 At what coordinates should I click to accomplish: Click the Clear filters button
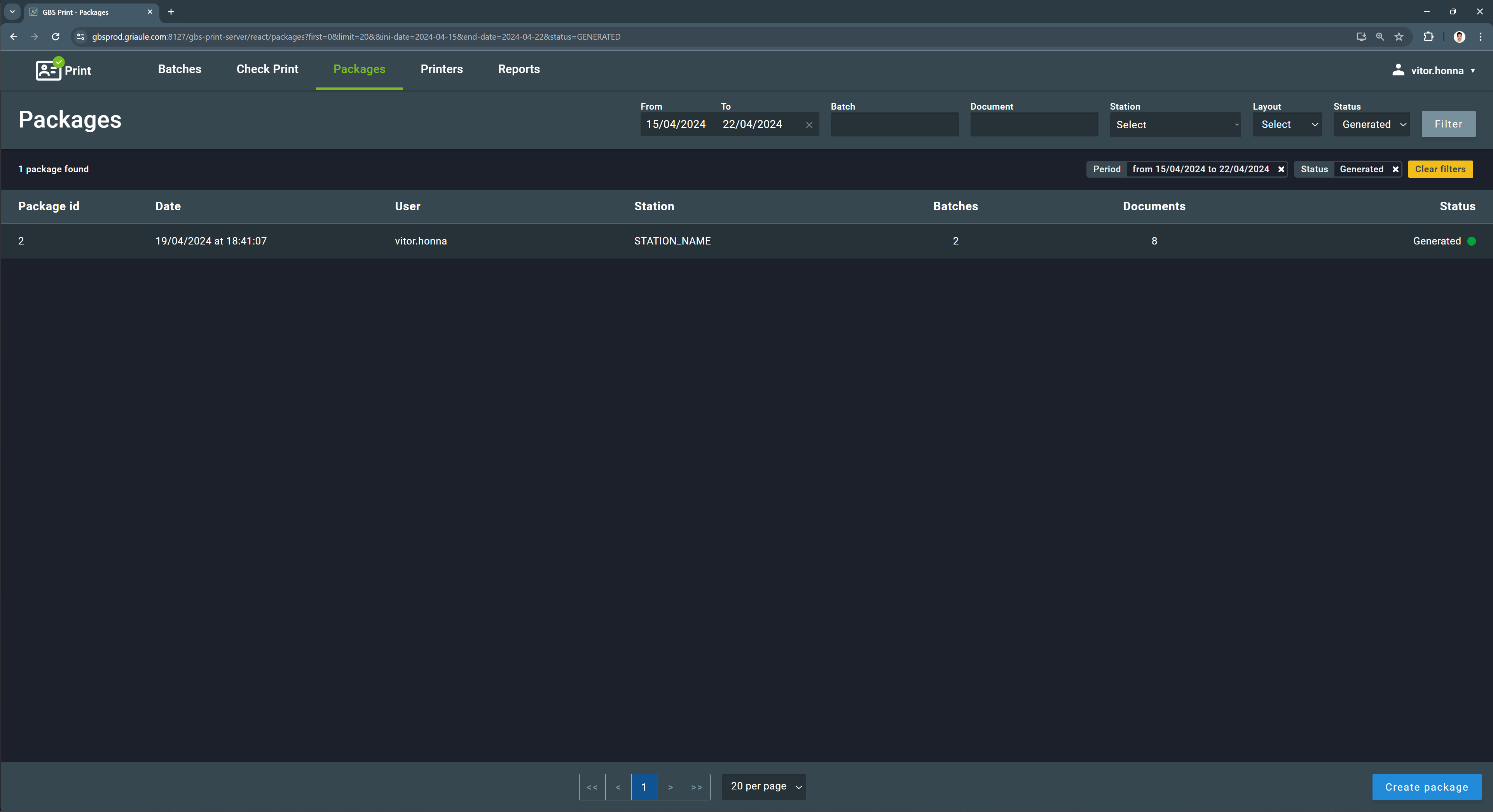click(x=1440, y=169)
